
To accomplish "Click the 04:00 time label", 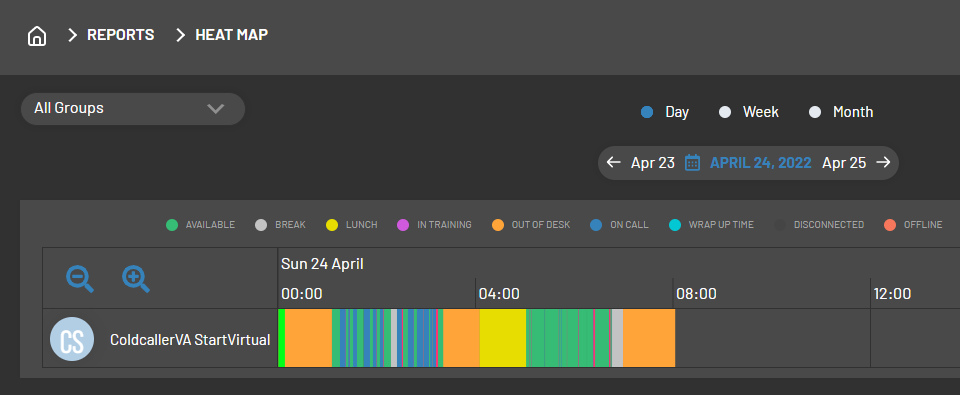I will [x=499, y=294].
